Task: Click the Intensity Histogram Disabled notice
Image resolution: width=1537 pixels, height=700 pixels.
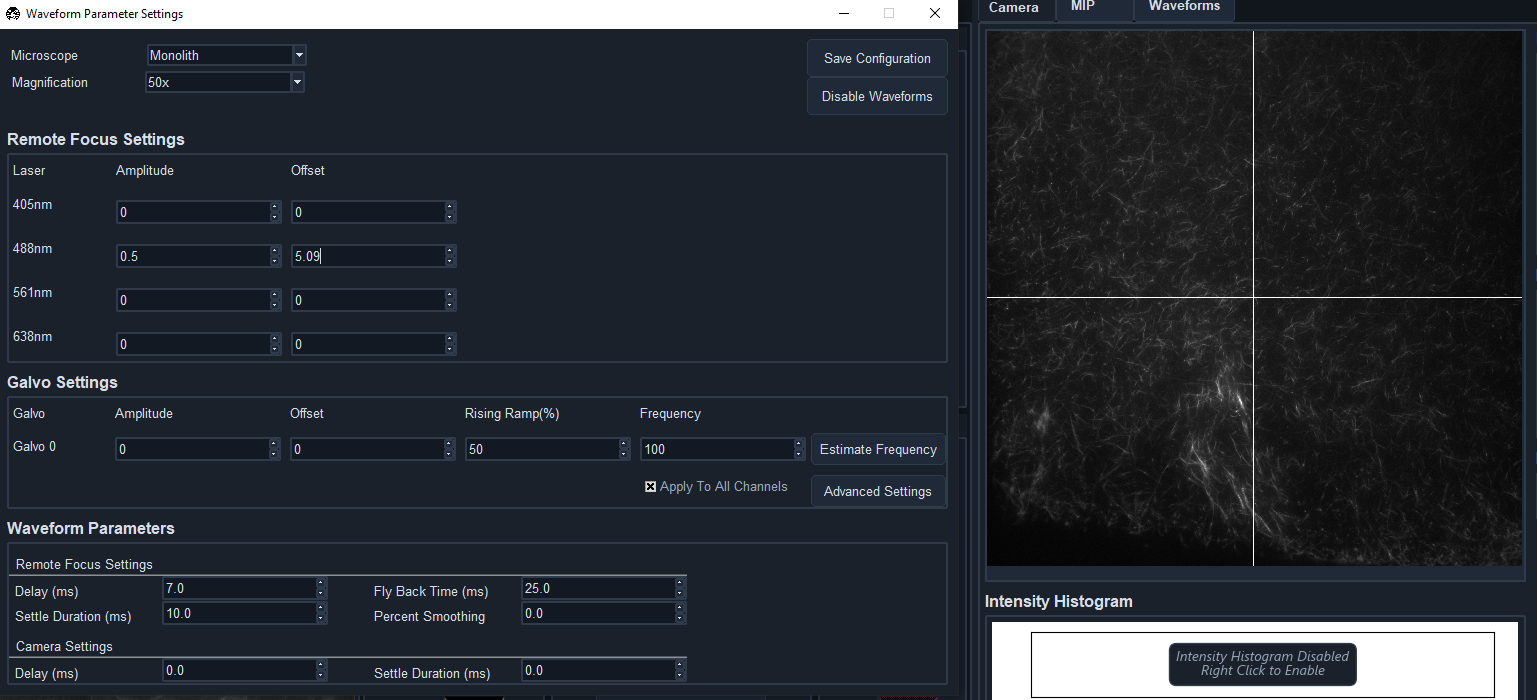Action: click(1262, 664)
